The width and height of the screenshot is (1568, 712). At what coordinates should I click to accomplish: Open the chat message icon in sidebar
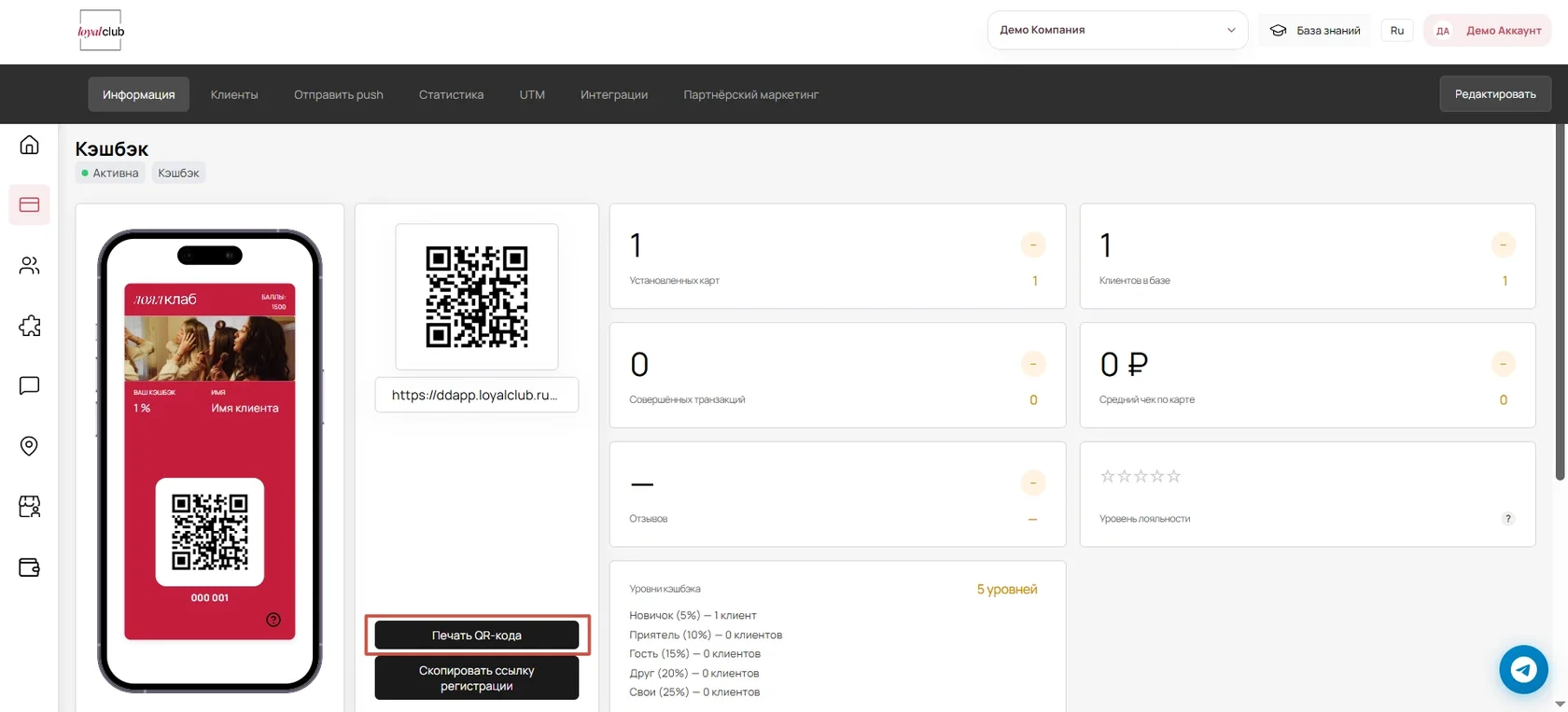pyautogui.click(x=29, y=385)
